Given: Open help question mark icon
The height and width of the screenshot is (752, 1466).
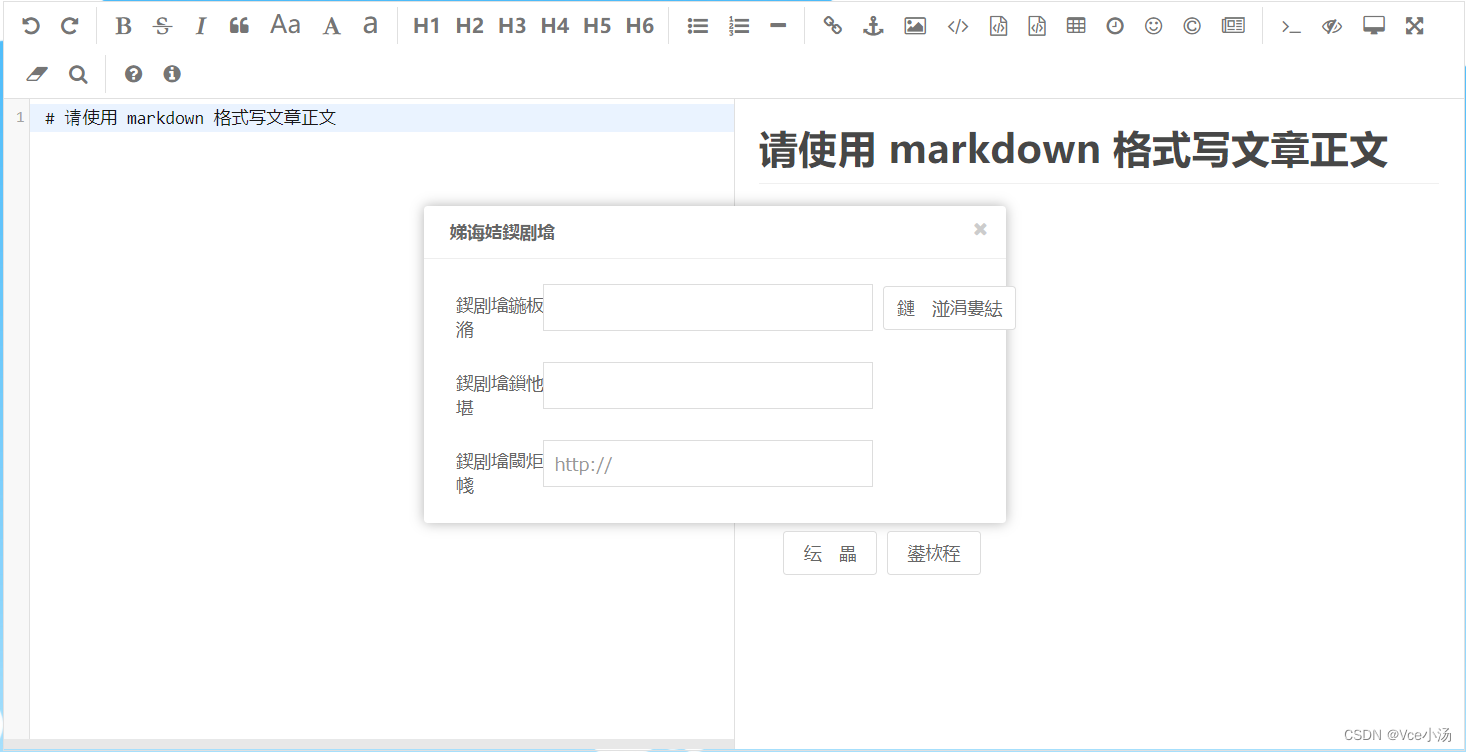Looking at the screenshot, I should (x=133, y=74).
